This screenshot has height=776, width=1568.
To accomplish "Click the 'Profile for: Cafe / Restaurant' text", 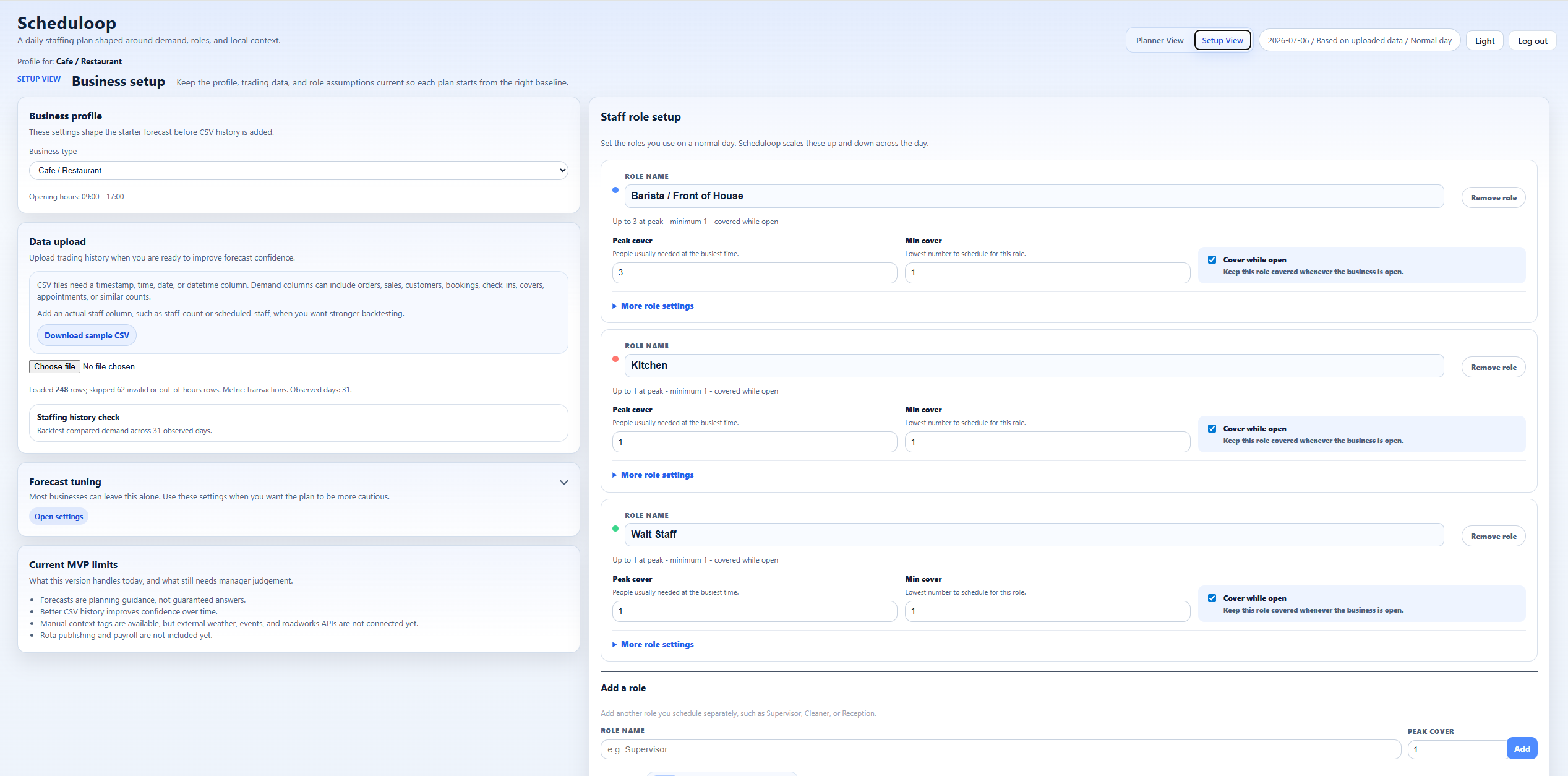I will click(69, 61).
